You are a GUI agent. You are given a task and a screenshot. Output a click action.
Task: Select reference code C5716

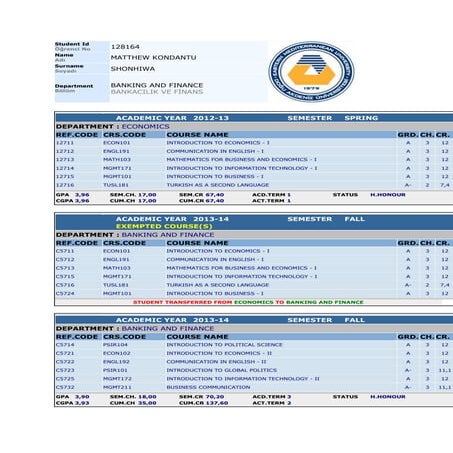[65, 285]
